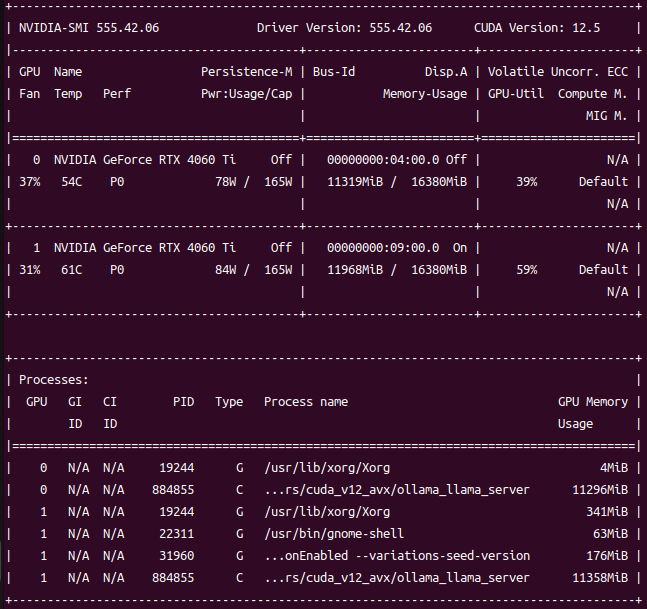Click PID '31960' in process table
The width and height of the screenshot is (647, 609).
[177, 556]
